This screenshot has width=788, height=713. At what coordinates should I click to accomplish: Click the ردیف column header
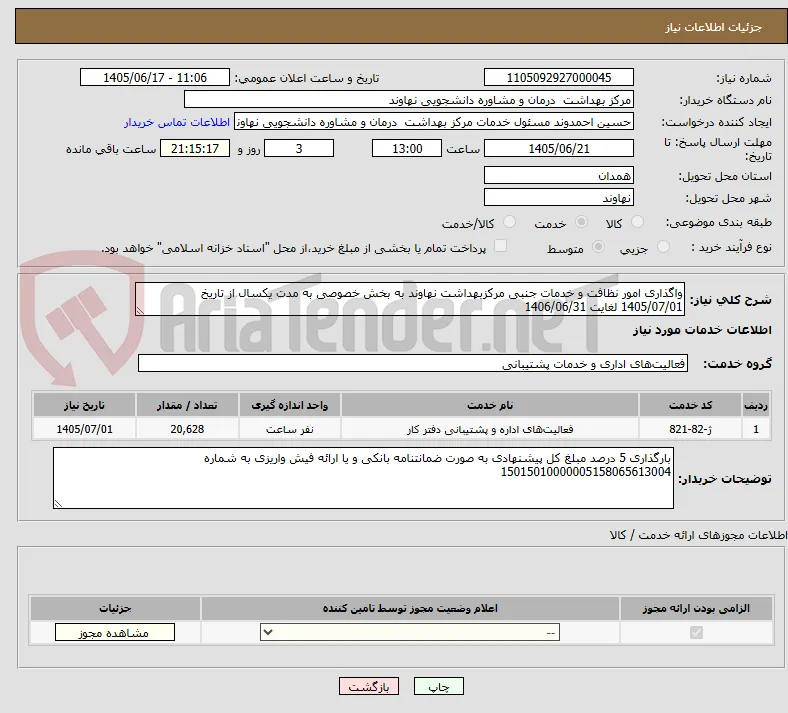756,405
